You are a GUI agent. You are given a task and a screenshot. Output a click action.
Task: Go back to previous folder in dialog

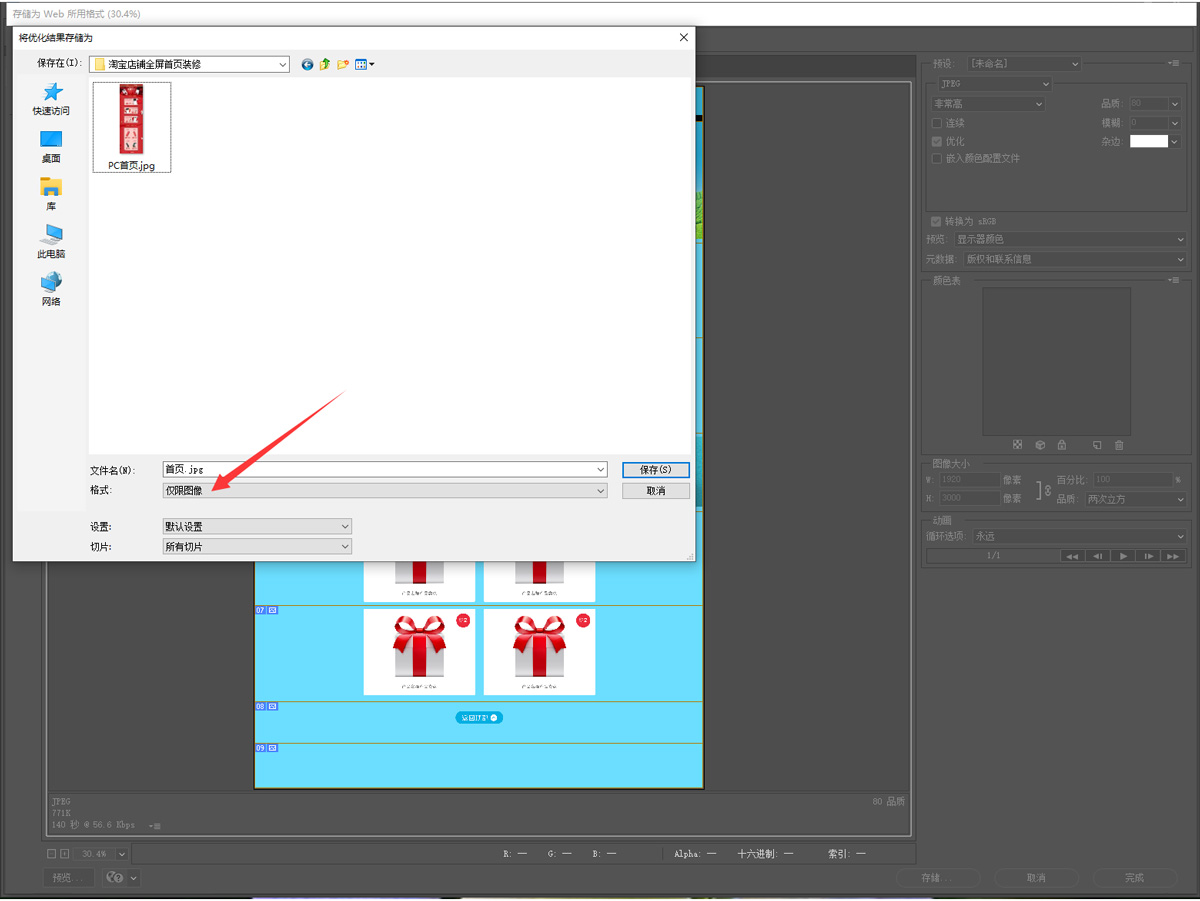pyautogui.click(x=307, y=64)
